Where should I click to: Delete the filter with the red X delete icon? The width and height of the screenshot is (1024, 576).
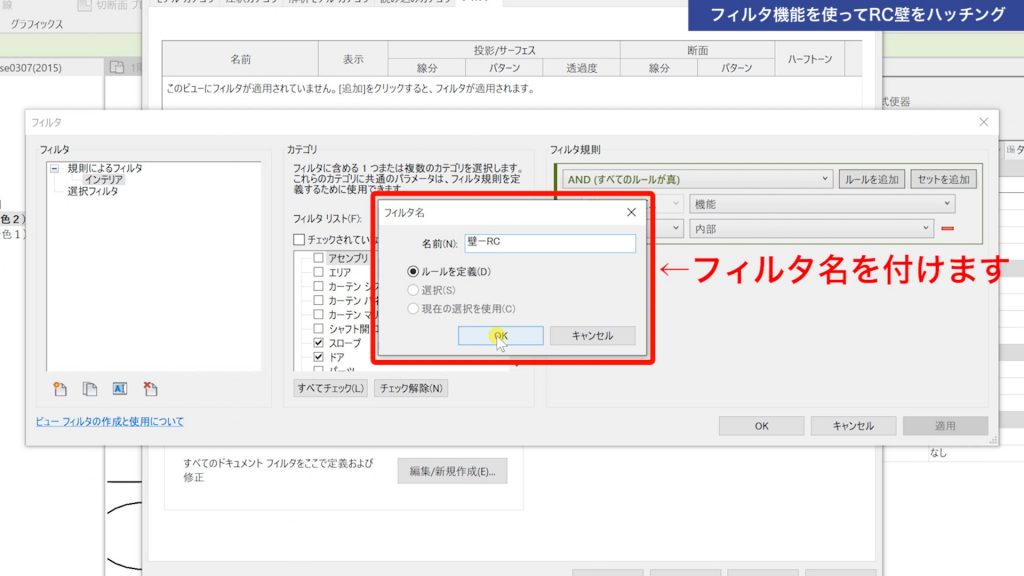[x=150, y=388]
